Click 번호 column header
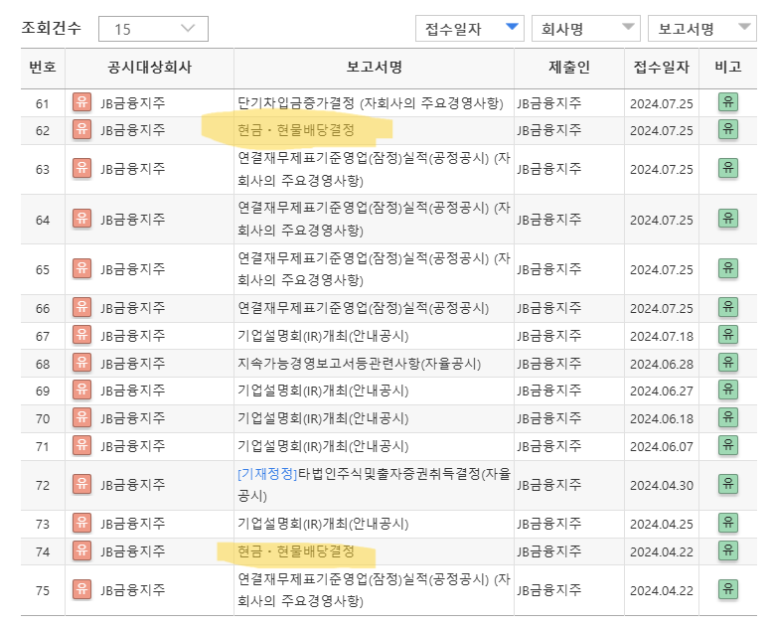Image resolution: width=773 pixels, height=626 pixels. 42,67
